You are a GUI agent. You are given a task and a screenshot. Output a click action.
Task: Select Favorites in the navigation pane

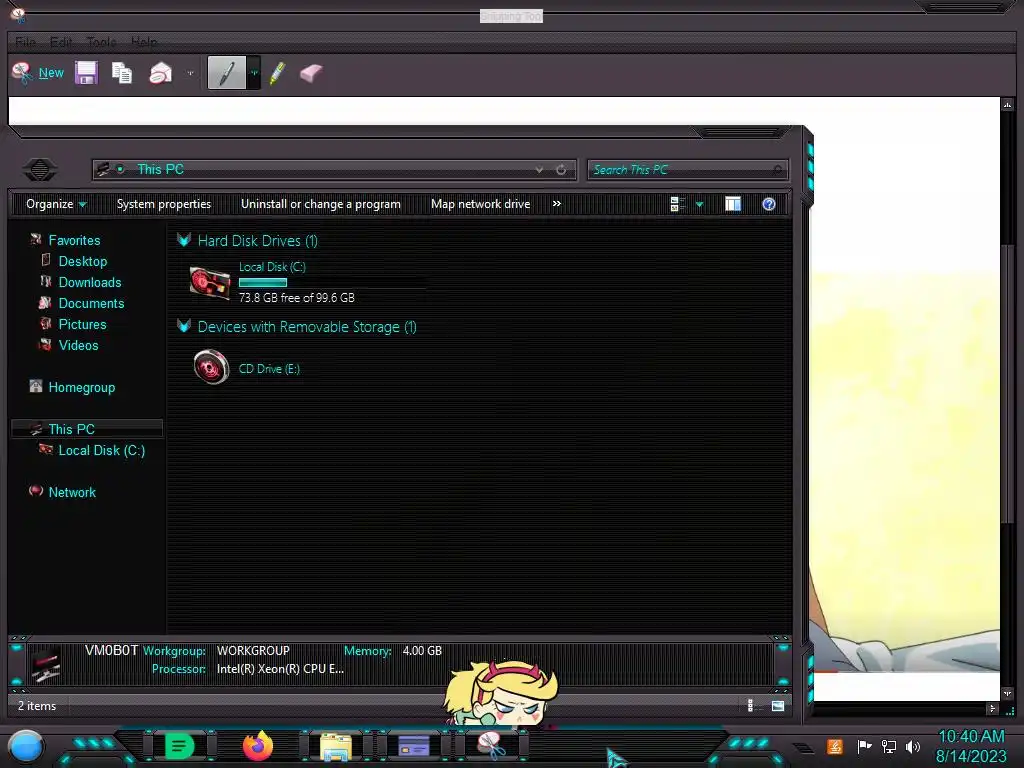point(74,240)
